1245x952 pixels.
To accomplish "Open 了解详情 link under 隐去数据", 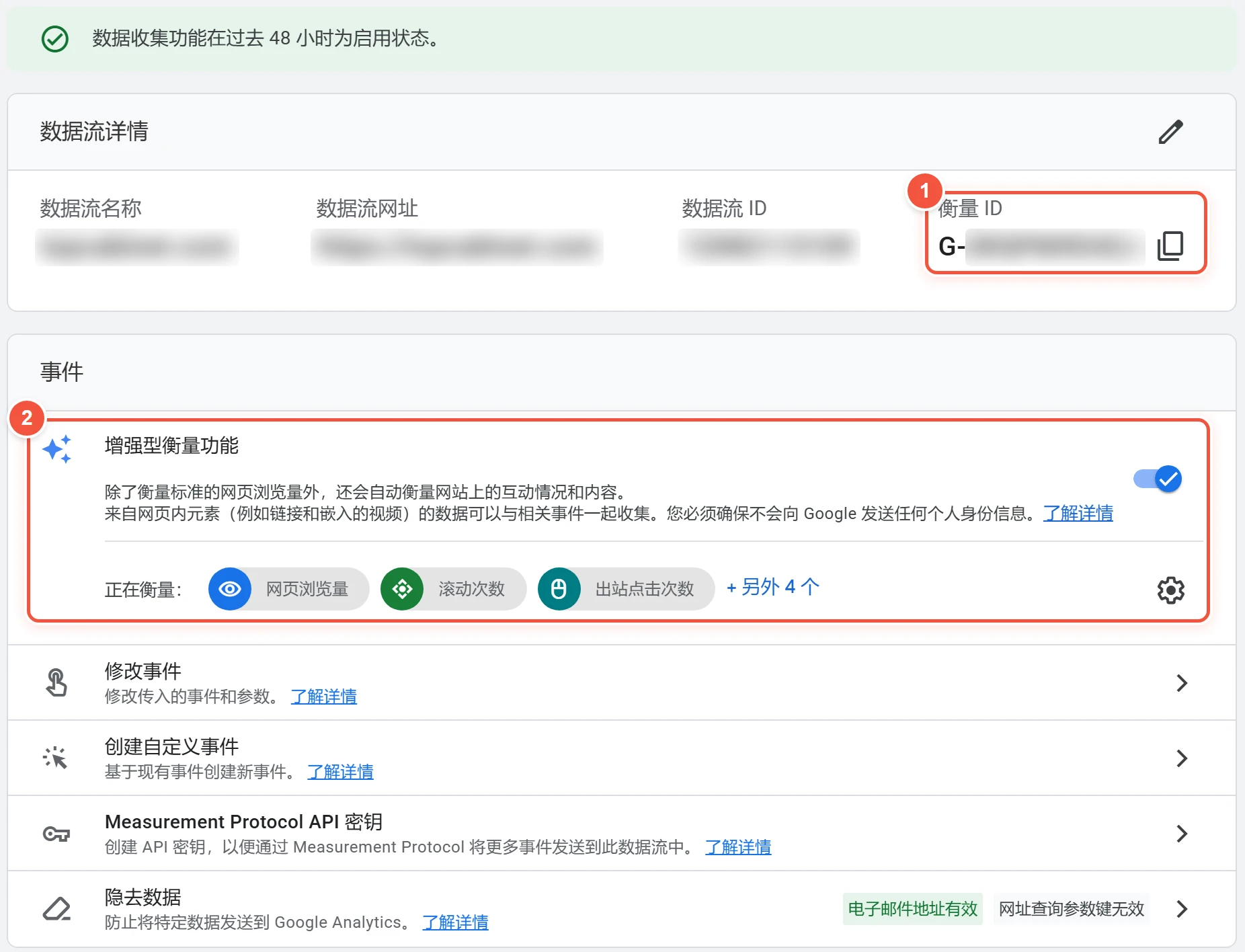I will coord(455,922).
